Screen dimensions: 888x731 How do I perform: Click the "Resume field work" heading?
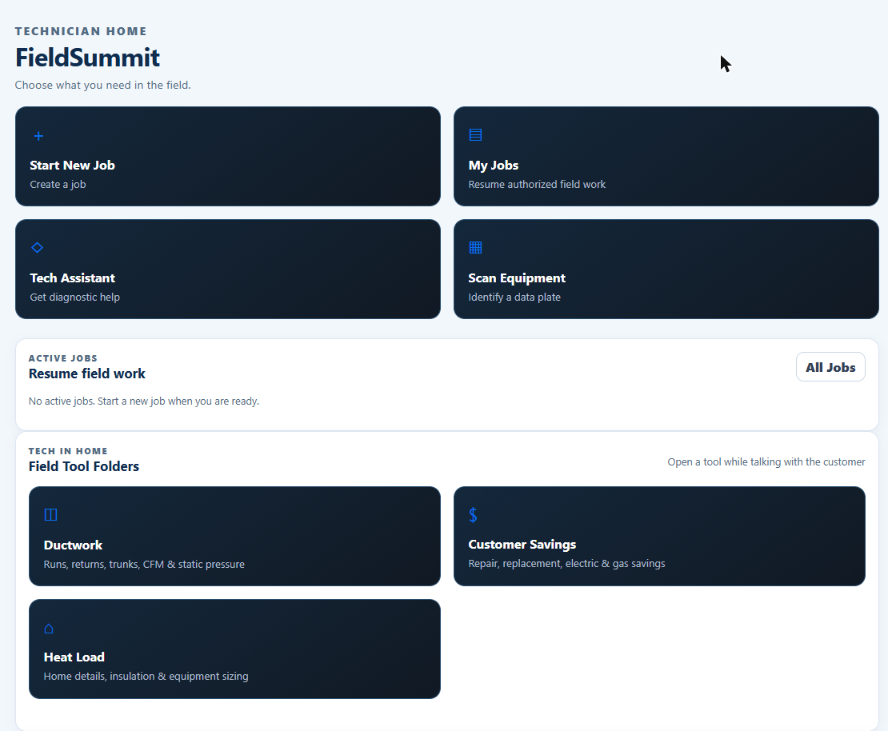pos(87,374)
